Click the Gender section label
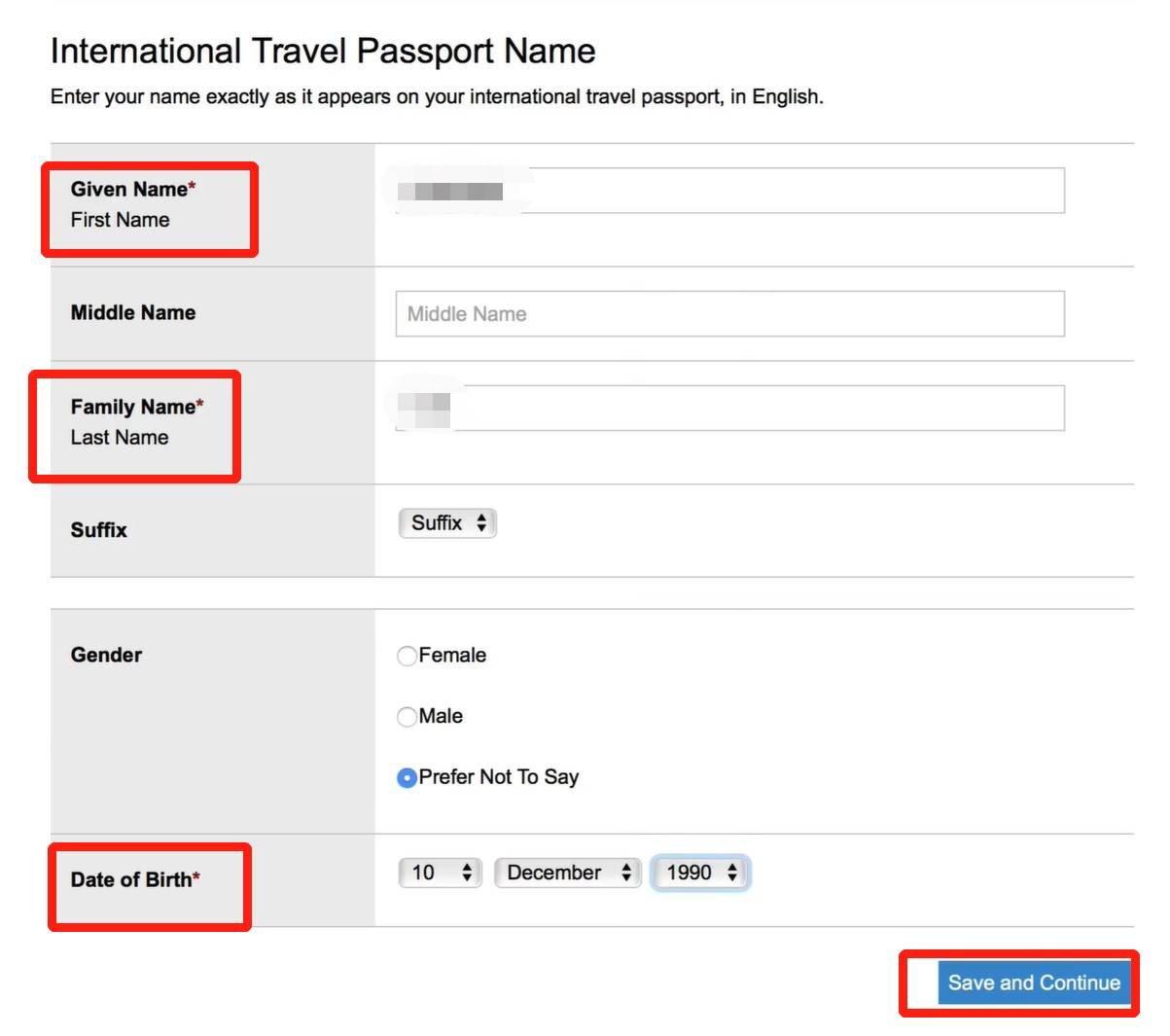Screen dimensions: 1170x1036 pos(106,656)
